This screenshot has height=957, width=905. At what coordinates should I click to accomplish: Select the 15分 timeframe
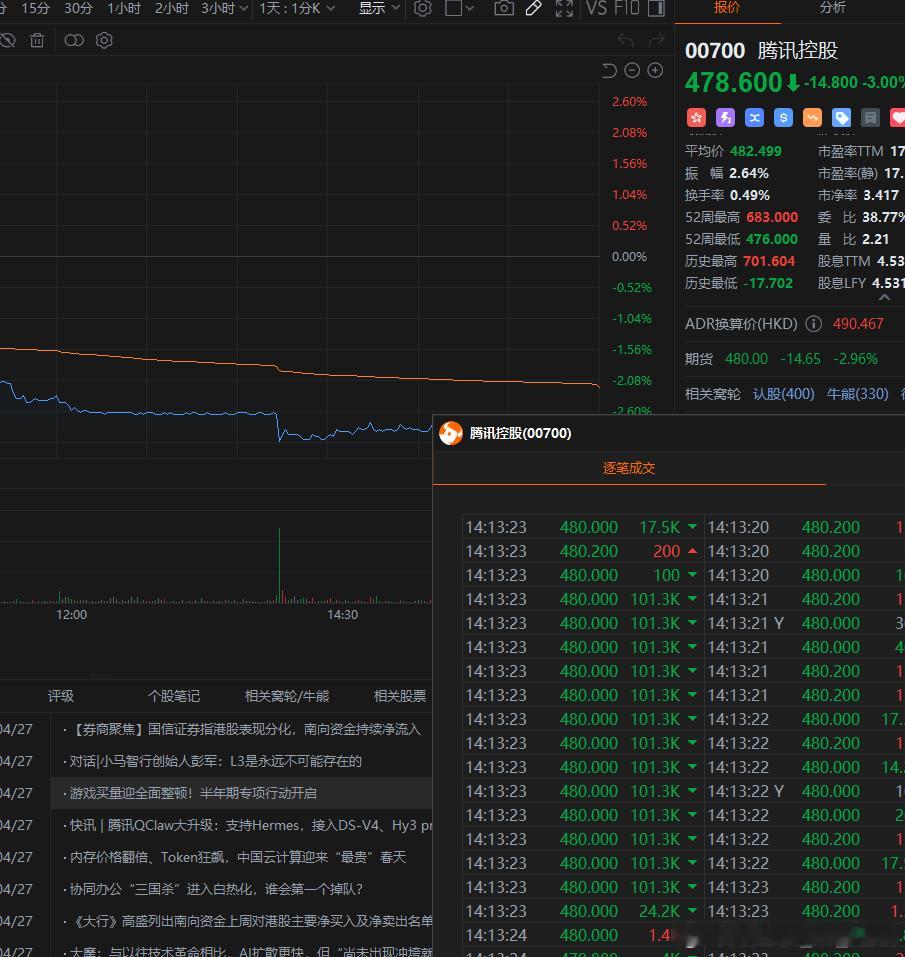coord(35,9)
